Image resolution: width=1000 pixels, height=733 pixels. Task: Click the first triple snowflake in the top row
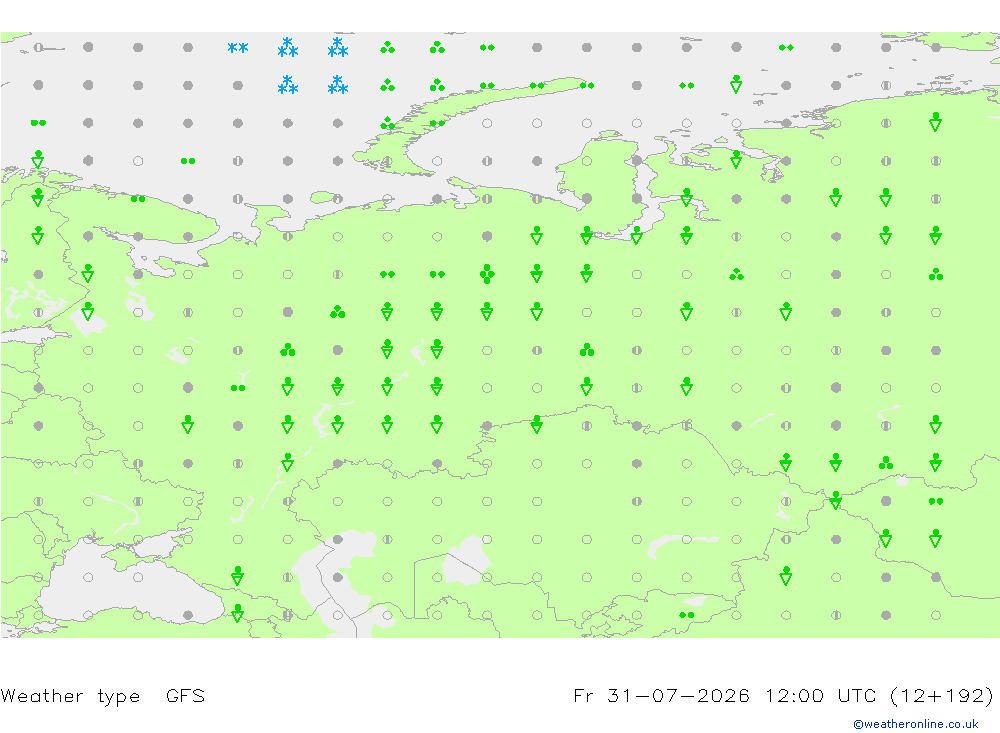[288, 47]
